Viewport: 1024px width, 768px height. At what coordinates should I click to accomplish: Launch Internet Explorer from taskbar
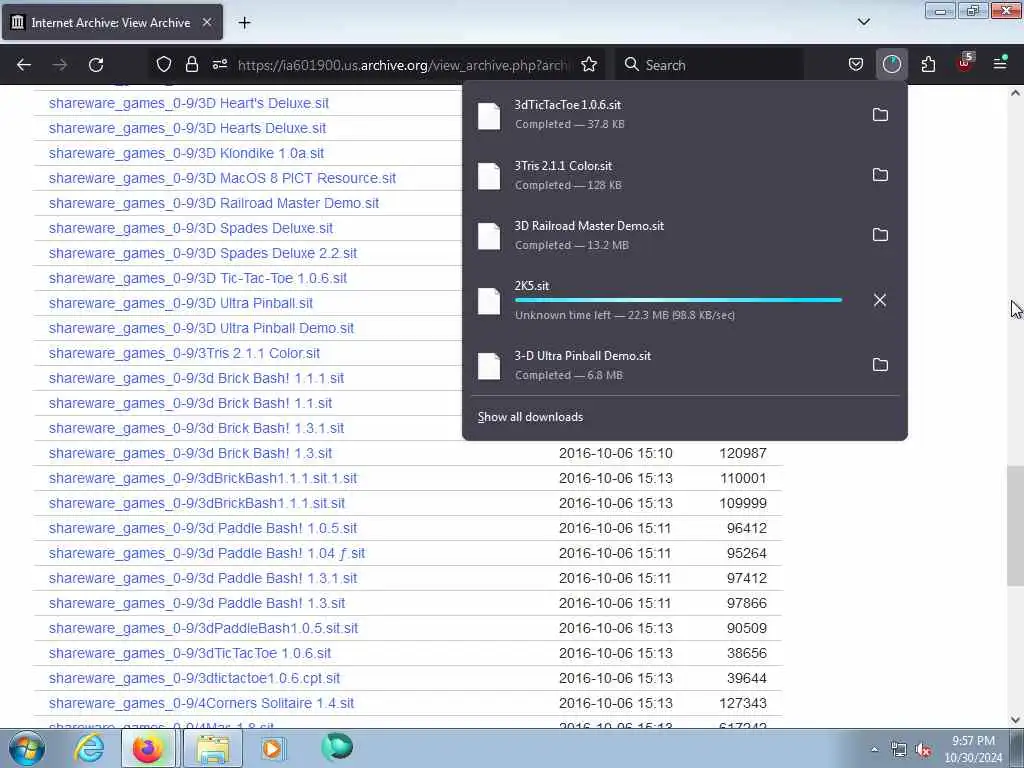(x=89, y=748)
